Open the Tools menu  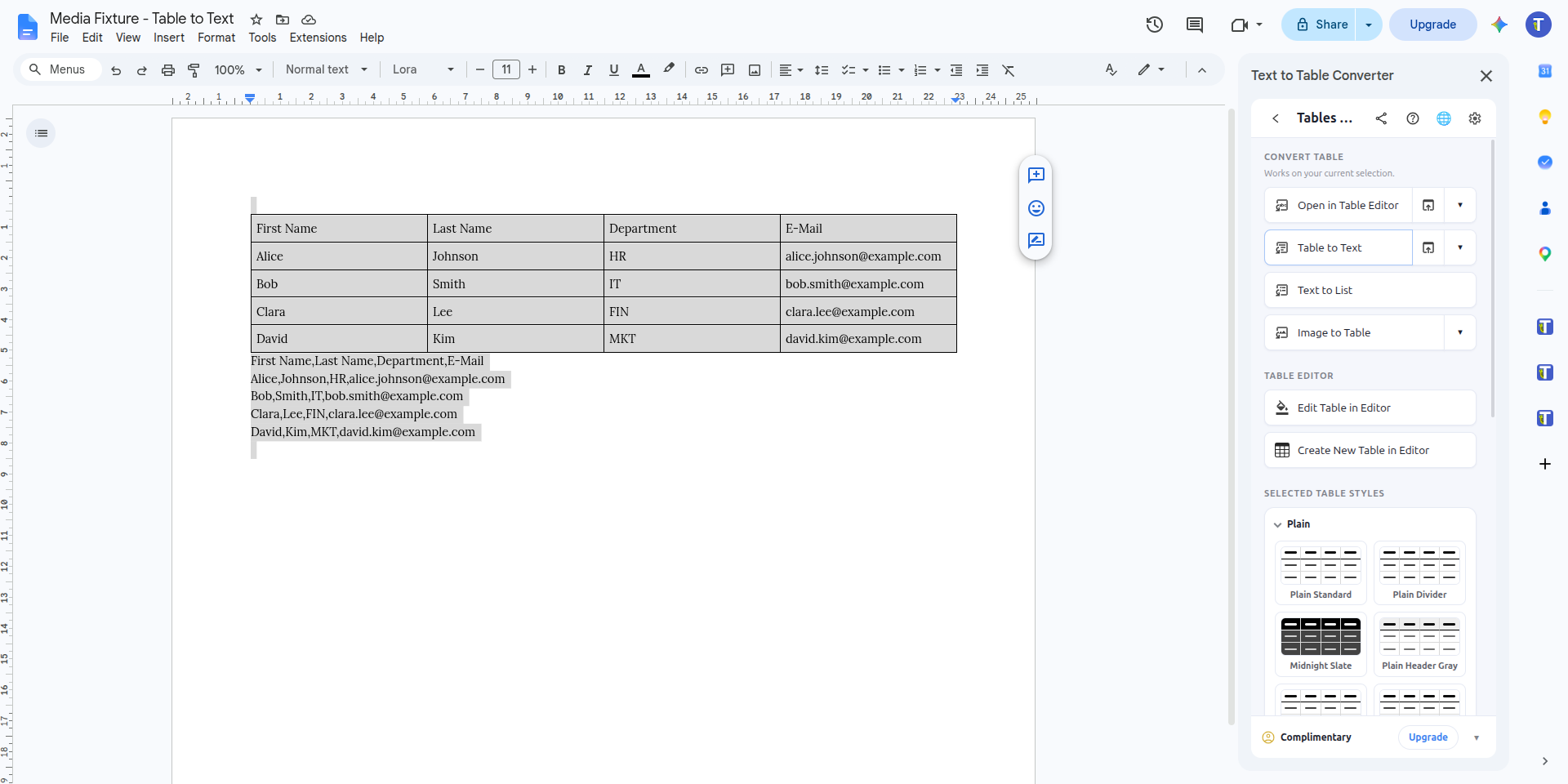pos(262,38)
